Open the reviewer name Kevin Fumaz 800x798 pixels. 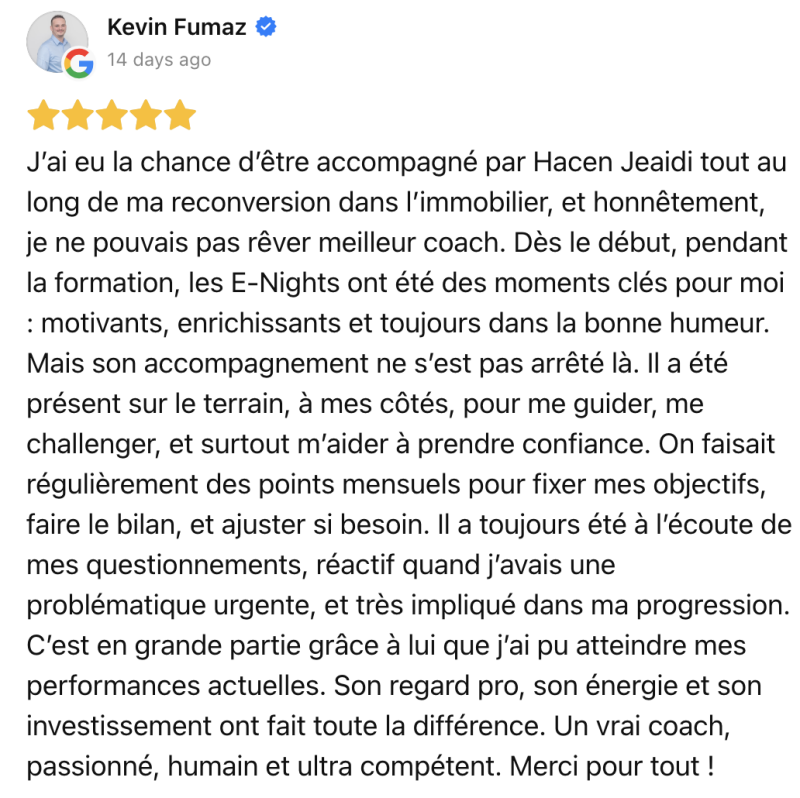coord(176,28)
